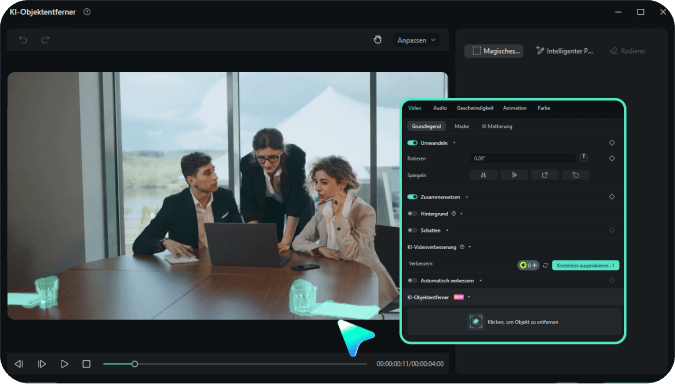This screenshot has width=675, height=384.
Task: Click the help icon beside KI-Objektentferner title
Action: point(87,12)
